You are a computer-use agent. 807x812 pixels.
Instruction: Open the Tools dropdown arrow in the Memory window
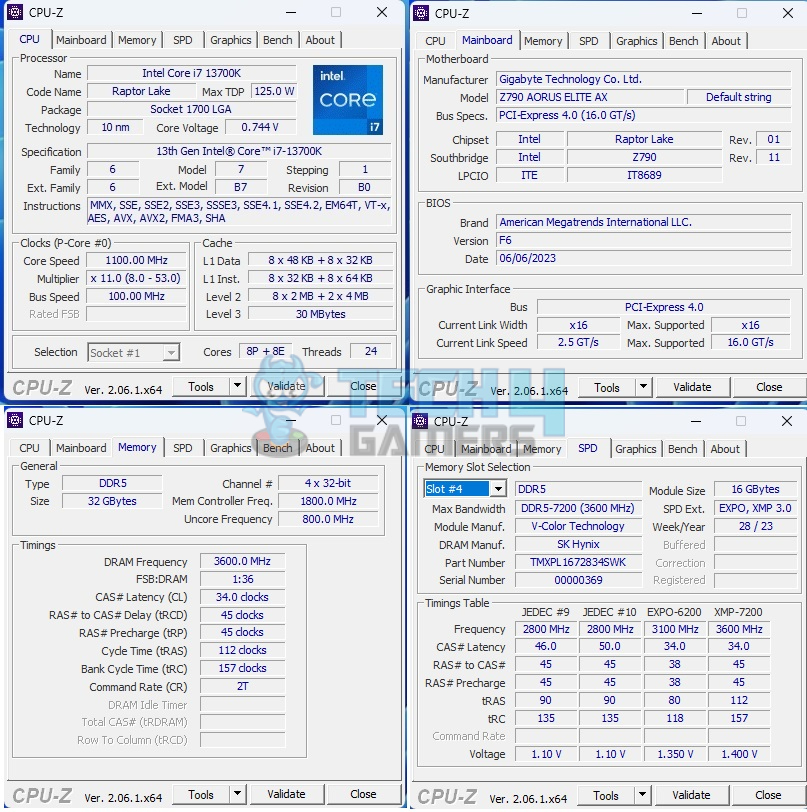click(x=237, y=794)
